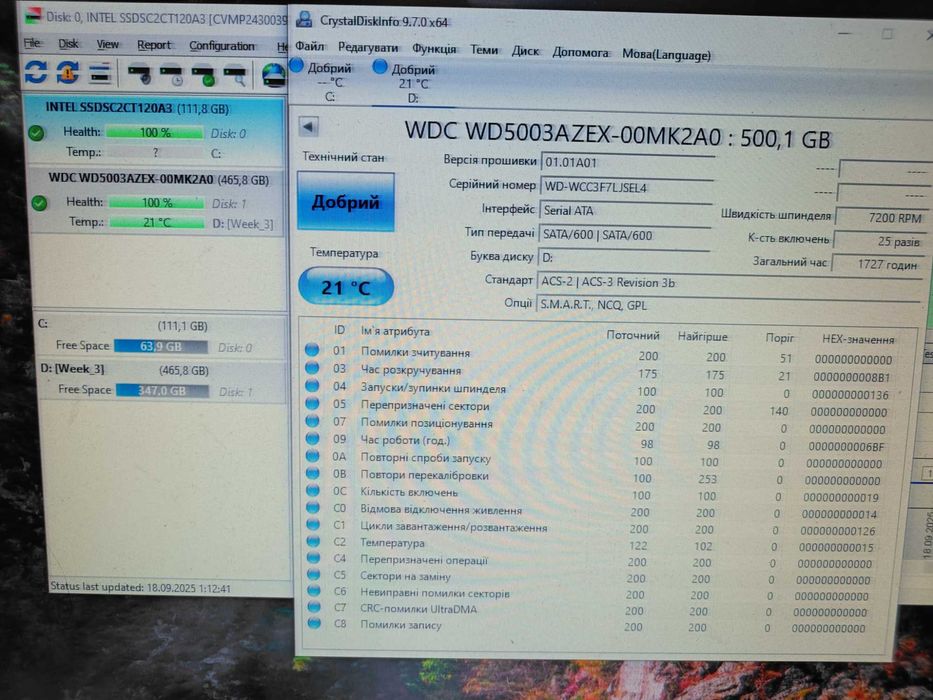
Task: Open the Диск menu
Action: pos(525,51)
